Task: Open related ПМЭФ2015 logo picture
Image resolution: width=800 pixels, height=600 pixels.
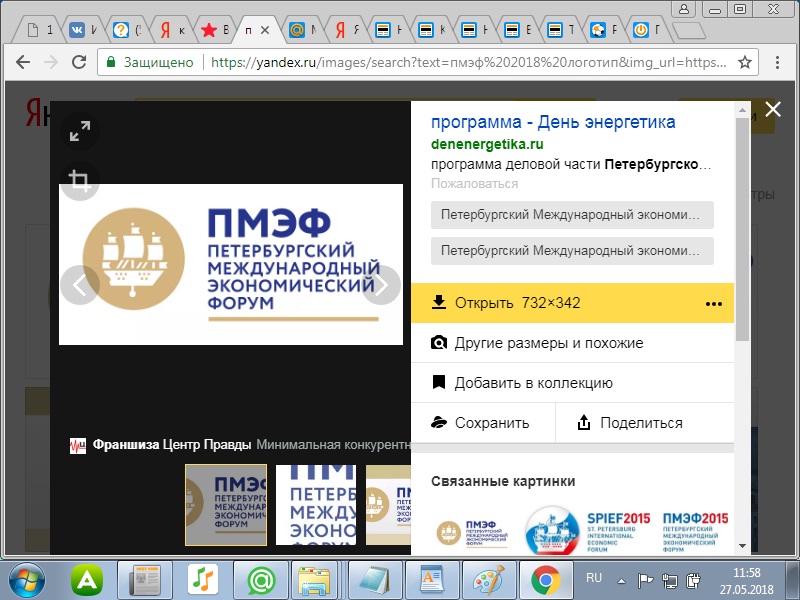Action: pyautogui.click(x=695, y=532)
